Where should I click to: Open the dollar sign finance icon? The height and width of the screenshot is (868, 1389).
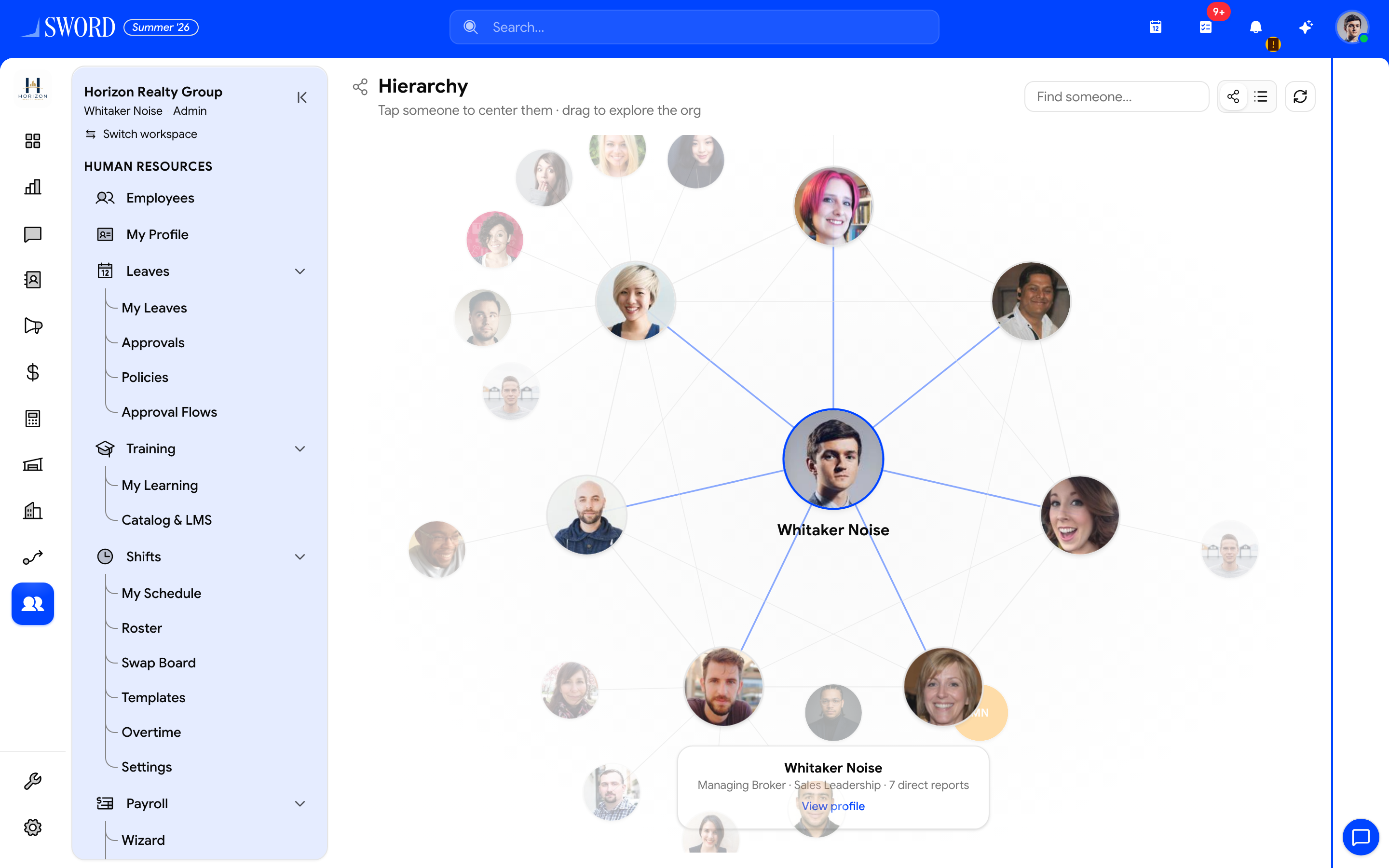pos(33,373)
